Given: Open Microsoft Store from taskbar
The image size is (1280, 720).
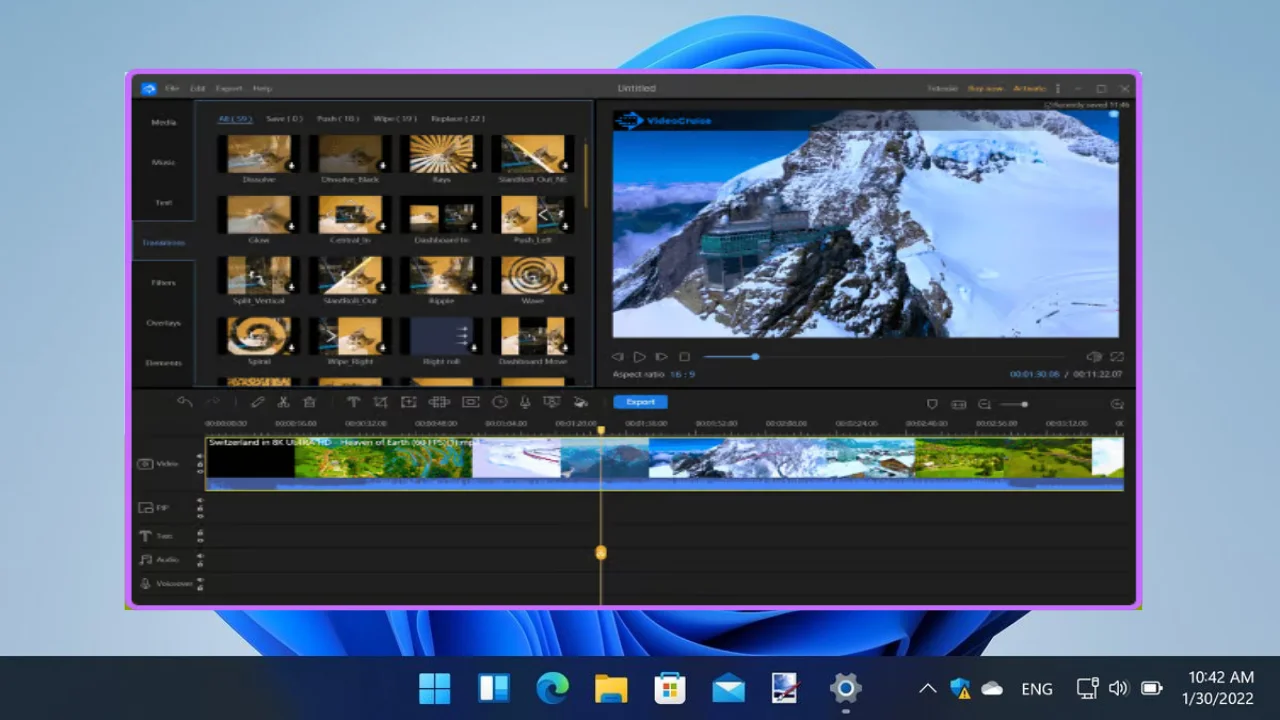Looking at the screenshot, I should [x=670, y=688].
